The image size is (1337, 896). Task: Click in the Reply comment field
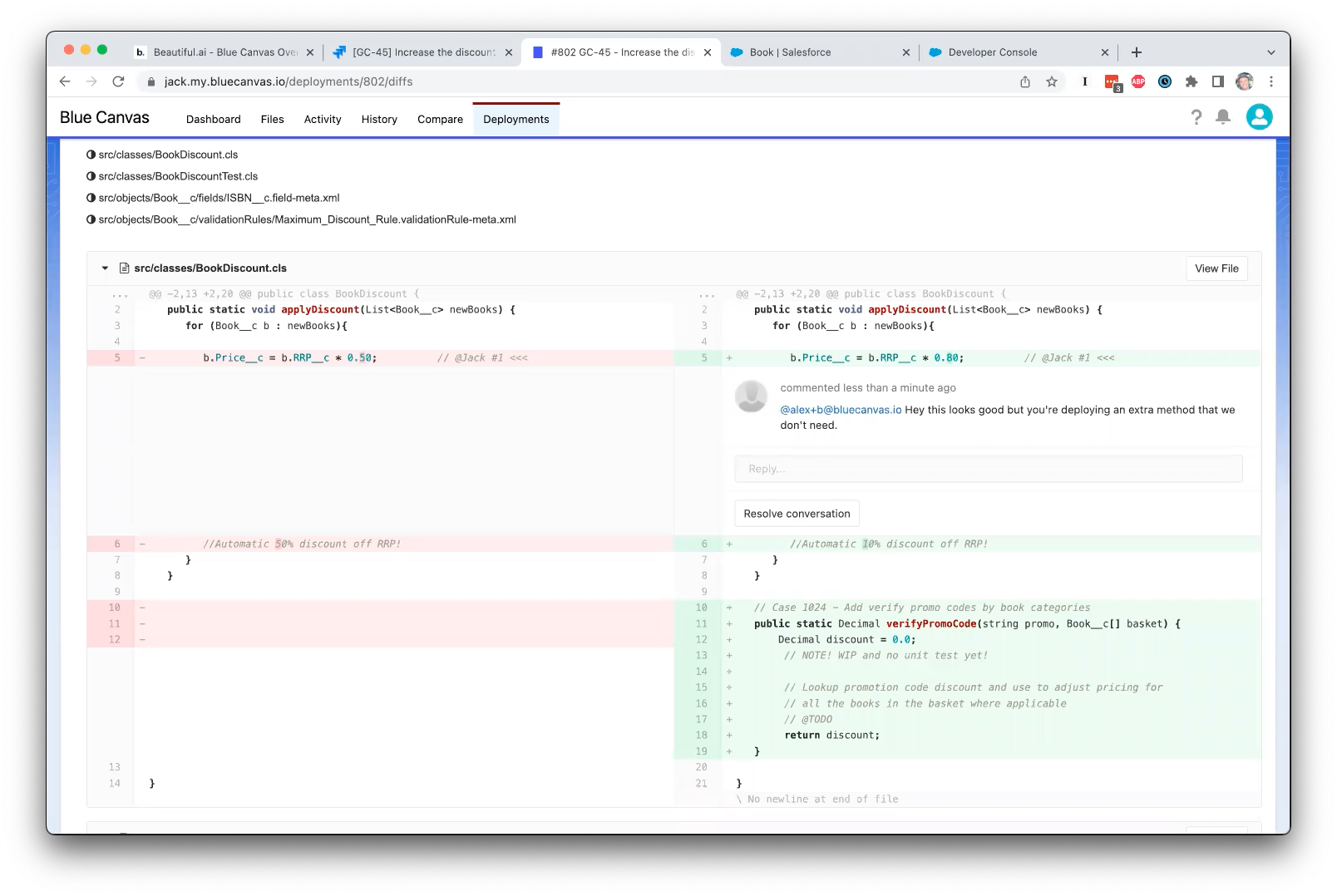click(989, 469)
